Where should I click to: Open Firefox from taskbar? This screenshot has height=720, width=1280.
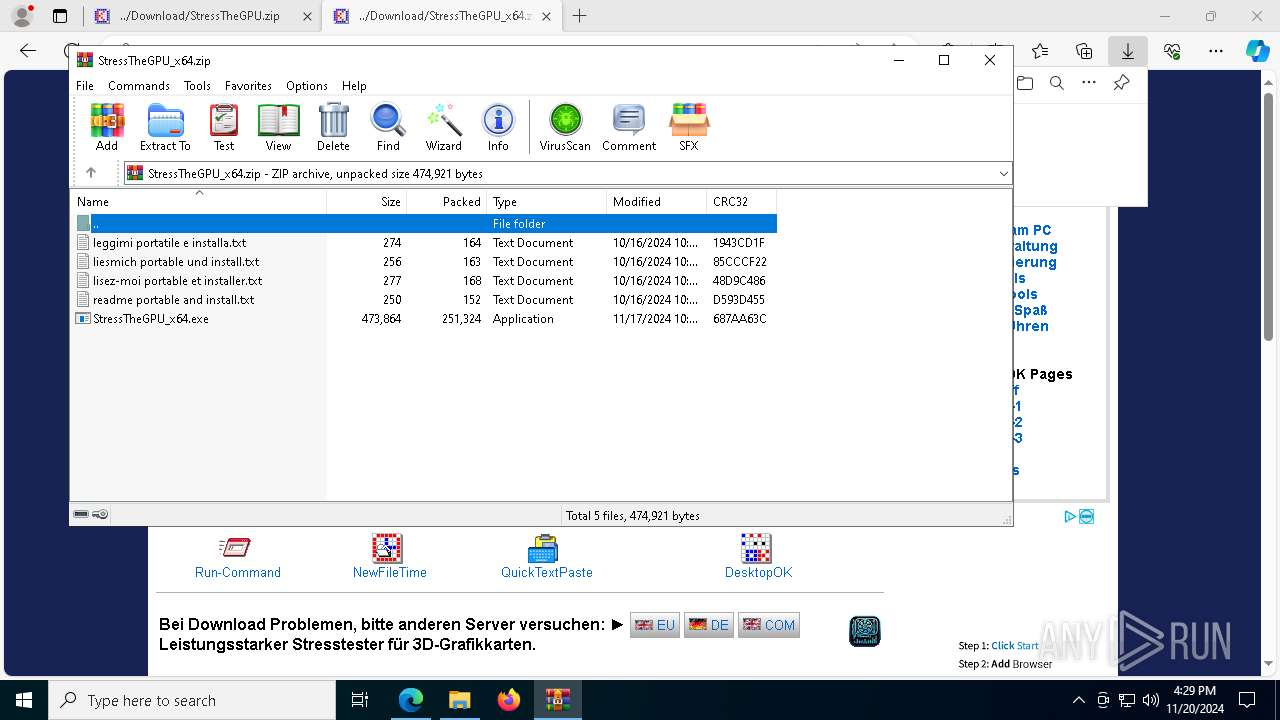pyautogui.click(x=509, y=700)
